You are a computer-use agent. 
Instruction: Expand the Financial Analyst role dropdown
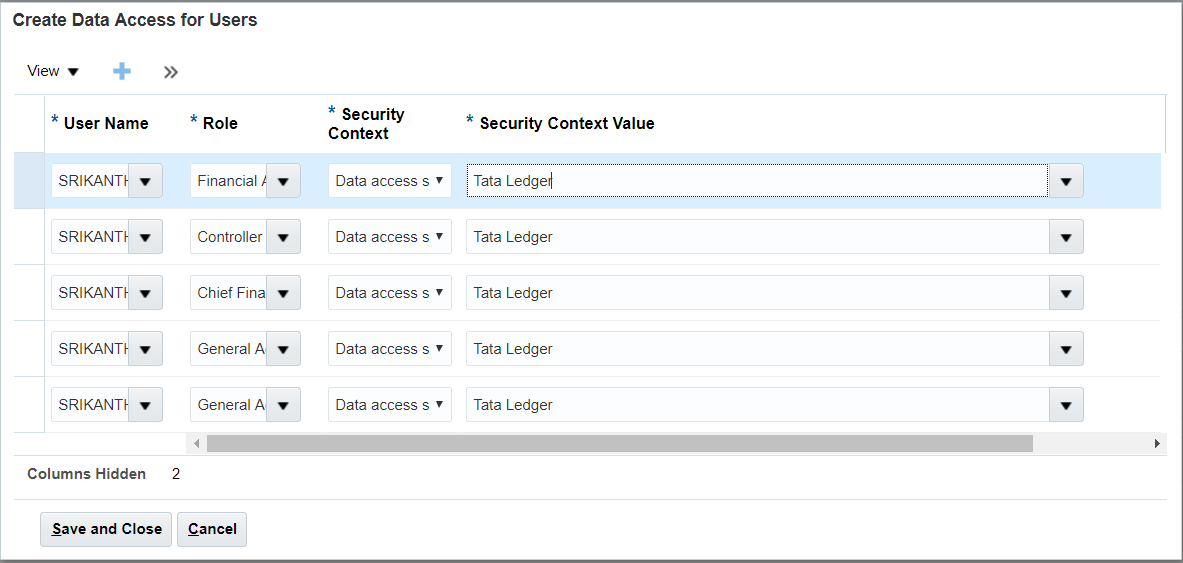click(x=283, y=181)
